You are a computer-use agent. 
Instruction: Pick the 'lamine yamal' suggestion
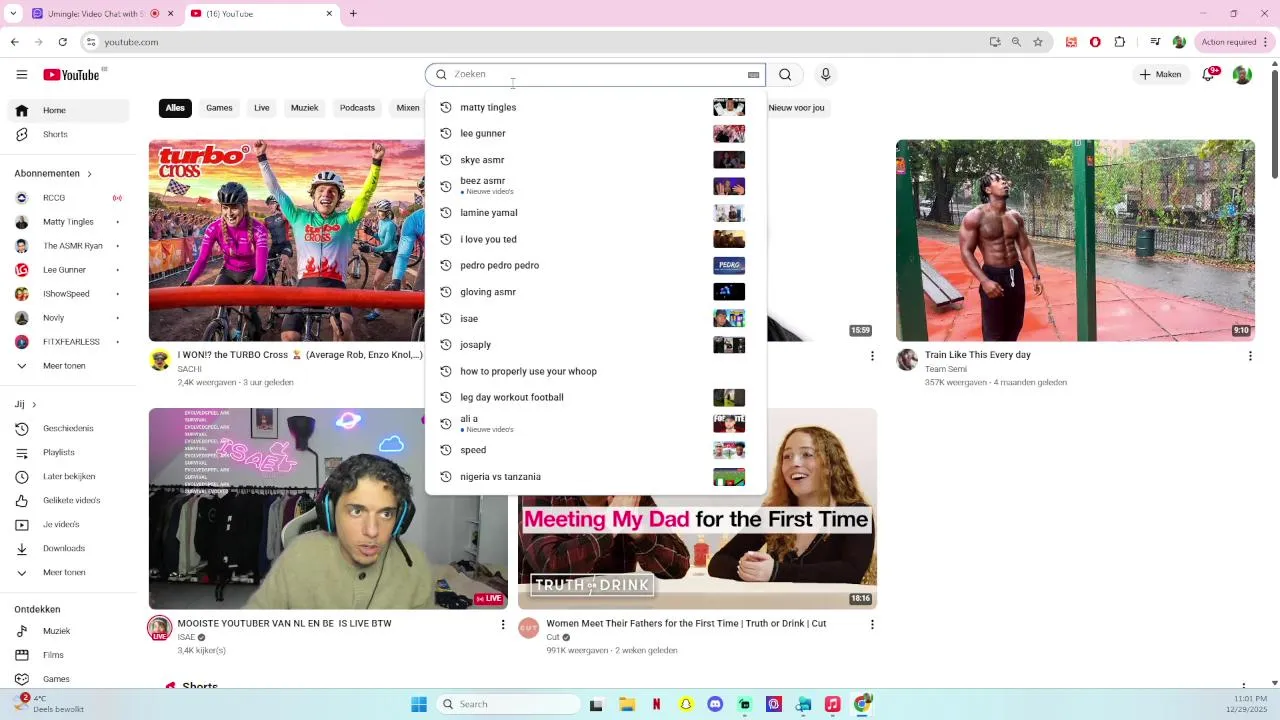[595, 213]
